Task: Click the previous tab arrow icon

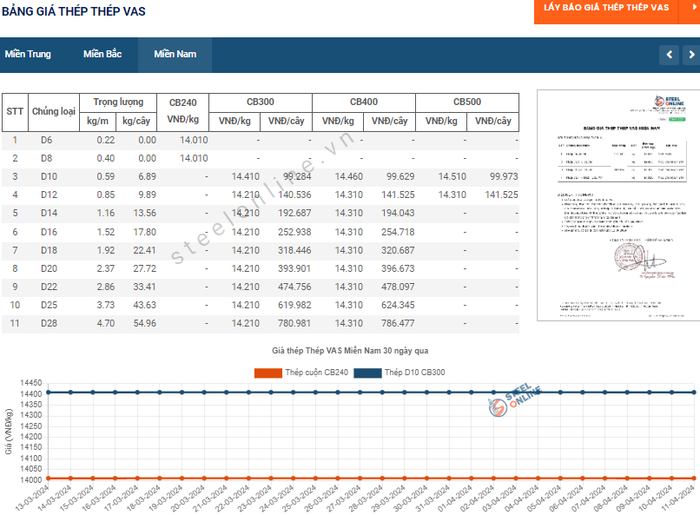Action: tap(668, 54)
